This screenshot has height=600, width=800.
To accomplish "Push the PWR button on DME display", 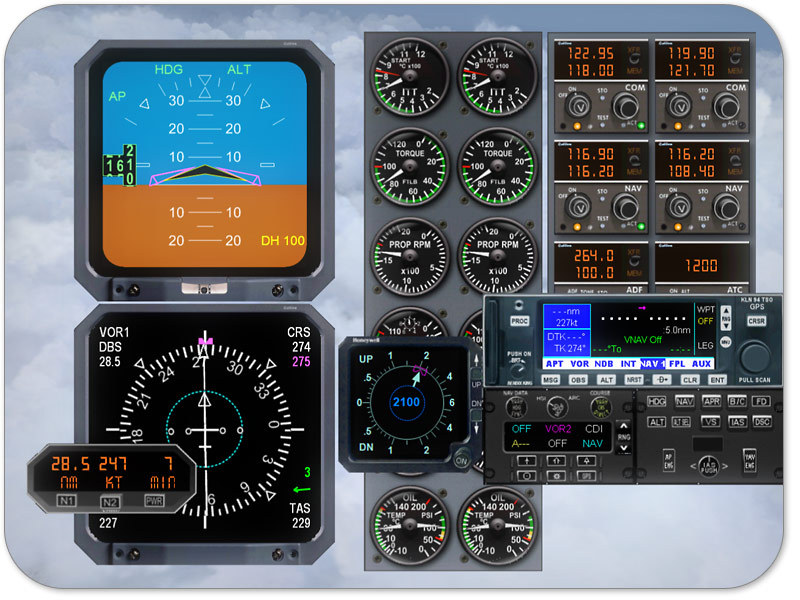I will click(154, 501).
